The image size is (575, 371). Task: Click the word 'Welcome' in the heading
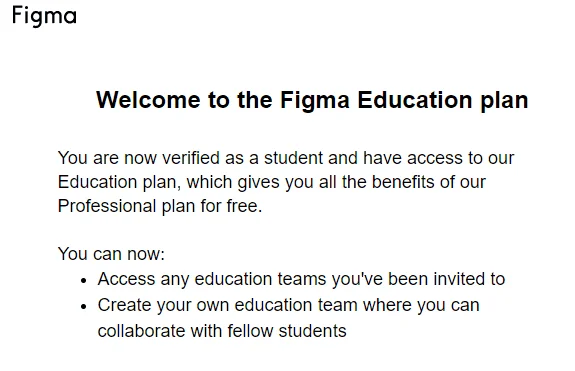149,100
